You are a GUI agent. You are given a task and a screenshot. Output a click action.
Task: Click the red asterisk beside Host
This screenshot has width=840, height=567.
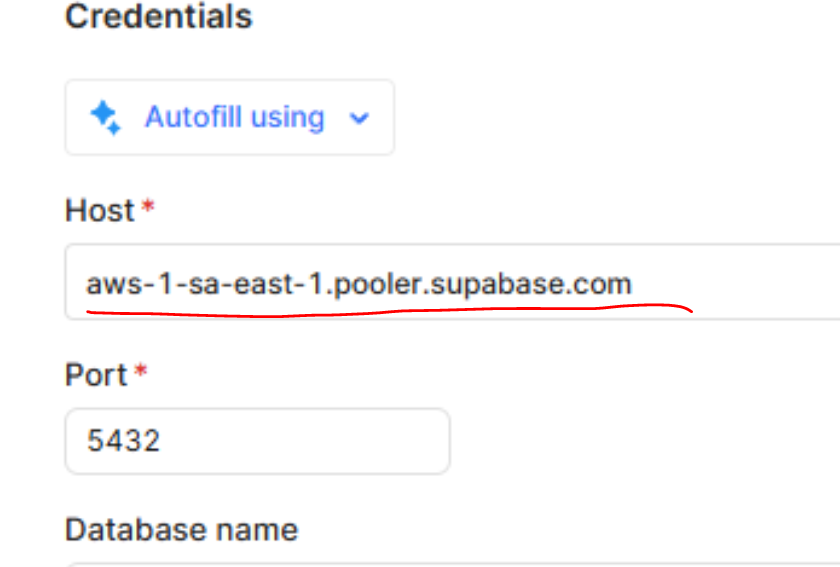point(148,208)
